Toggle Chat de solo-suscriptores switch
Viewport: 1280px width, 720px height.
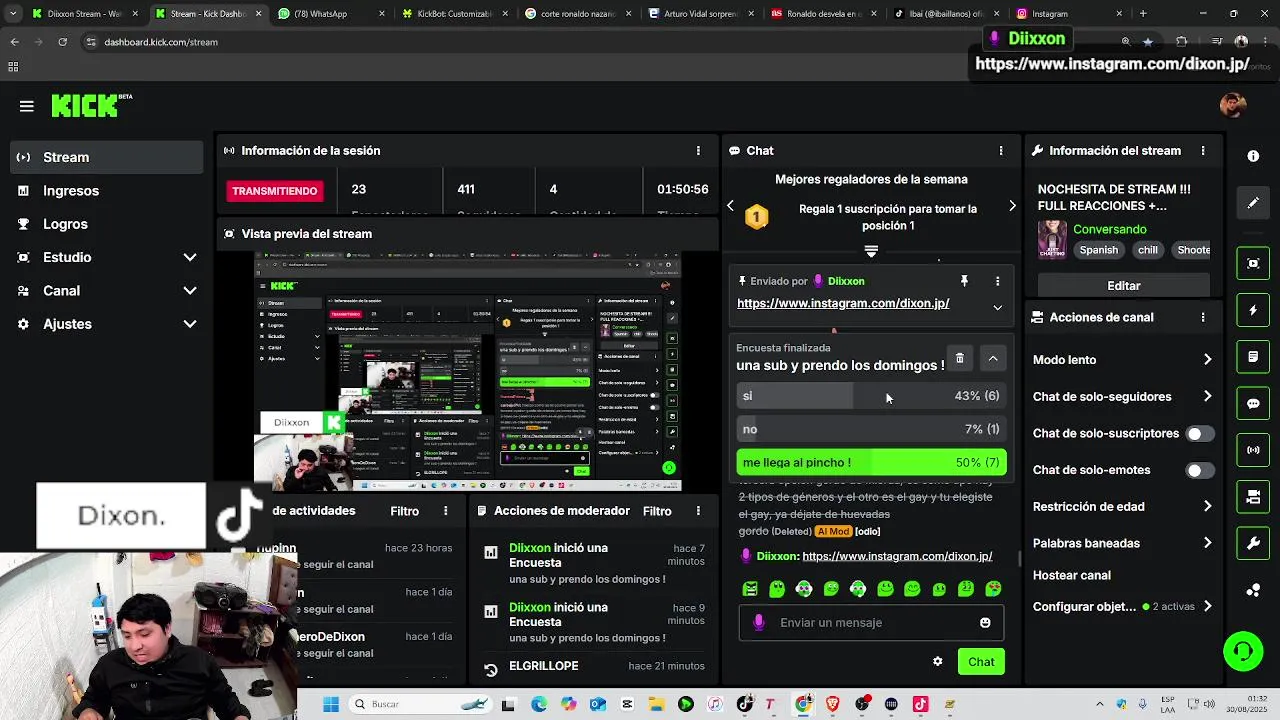(1199, 434)
